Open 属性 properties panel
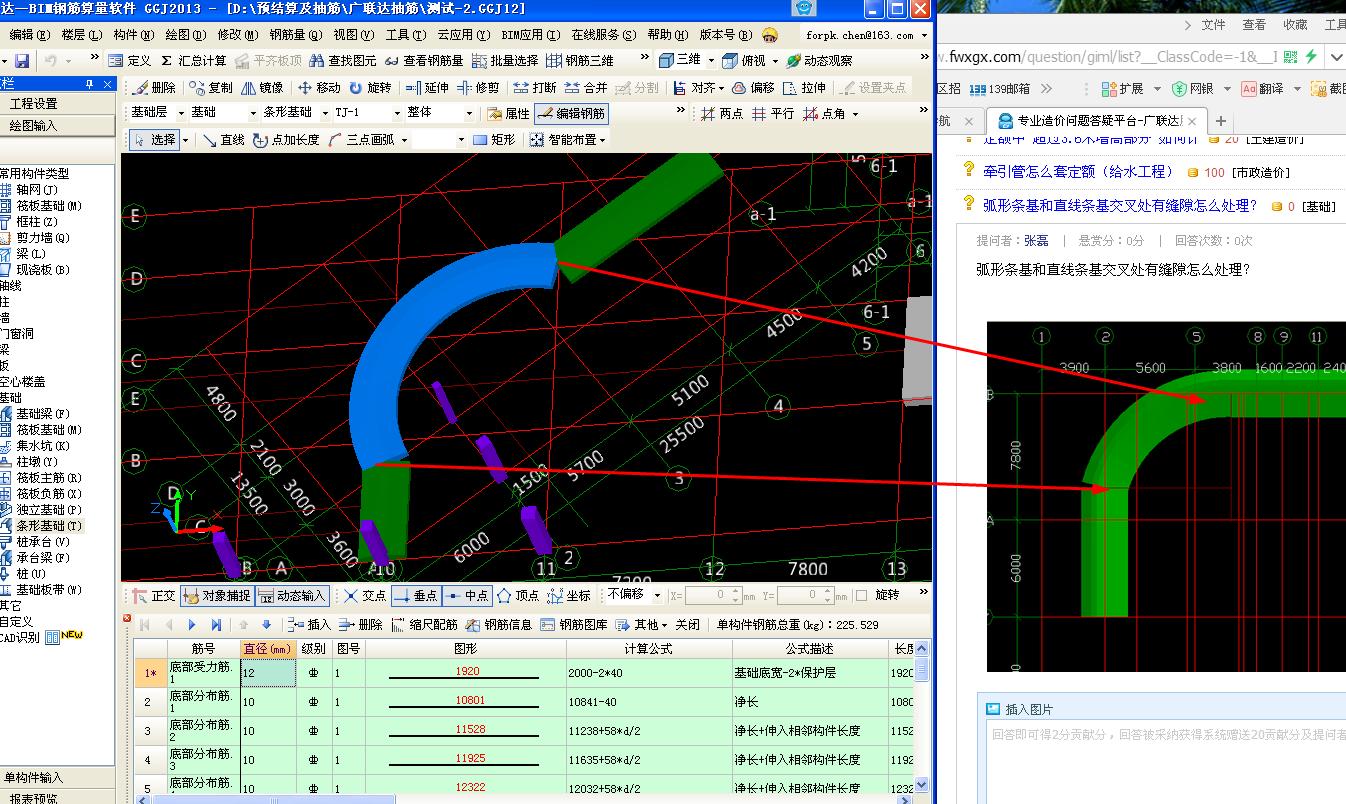 (x=508, y=114)
